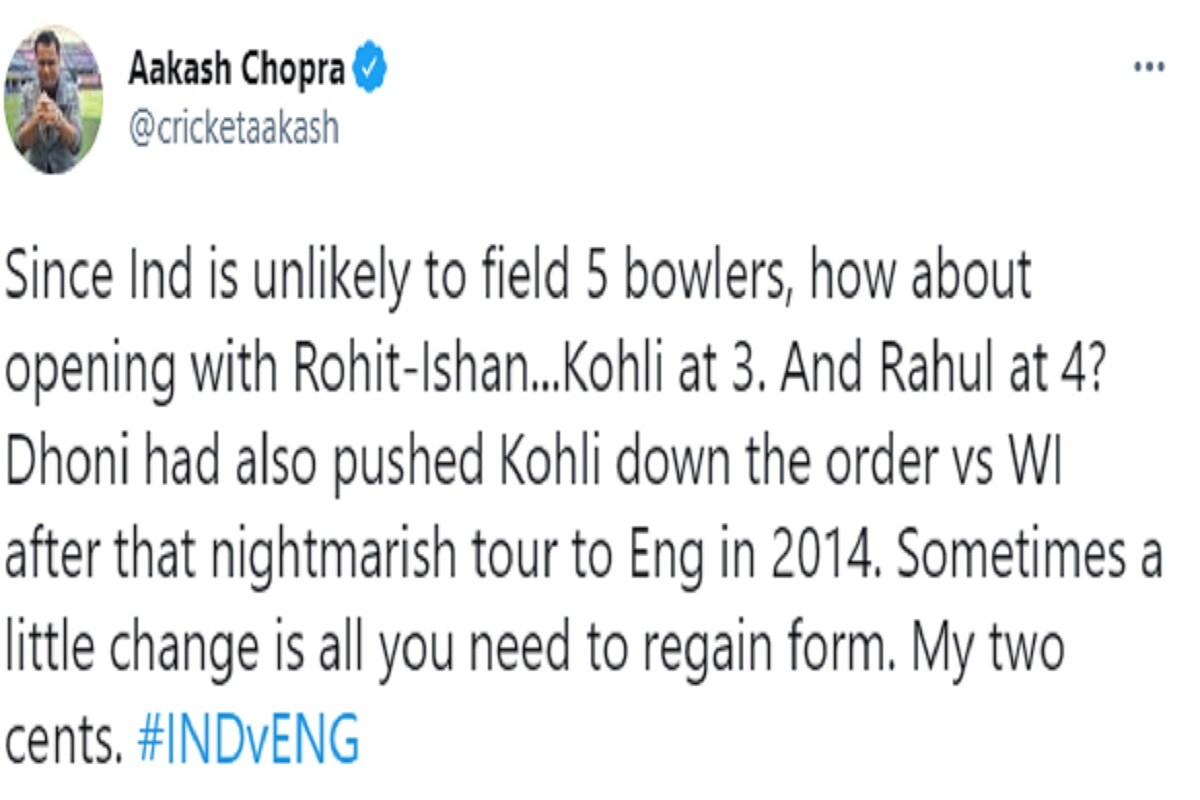Open the @cricketaakash handle link
1200x800 pixels.
point(234,127)
